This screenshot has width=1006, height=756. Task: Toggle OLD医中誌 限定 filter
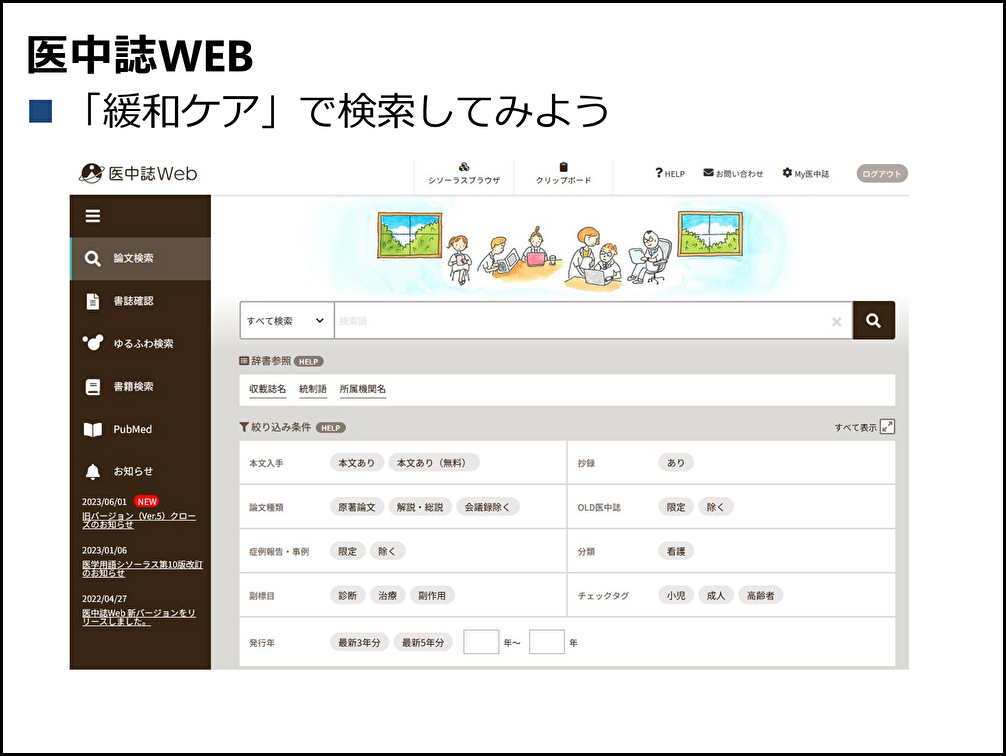(x=676, y=507)
